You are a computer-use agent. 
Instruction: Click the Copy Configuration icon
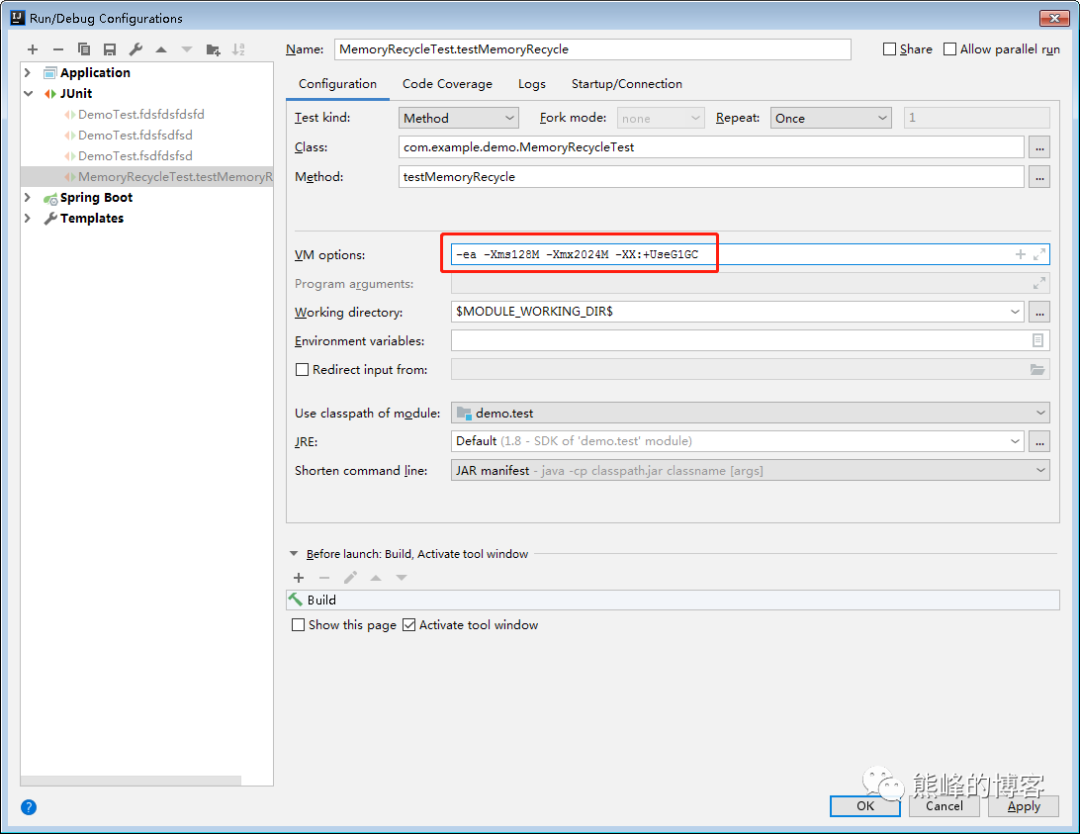coord(84,50)
